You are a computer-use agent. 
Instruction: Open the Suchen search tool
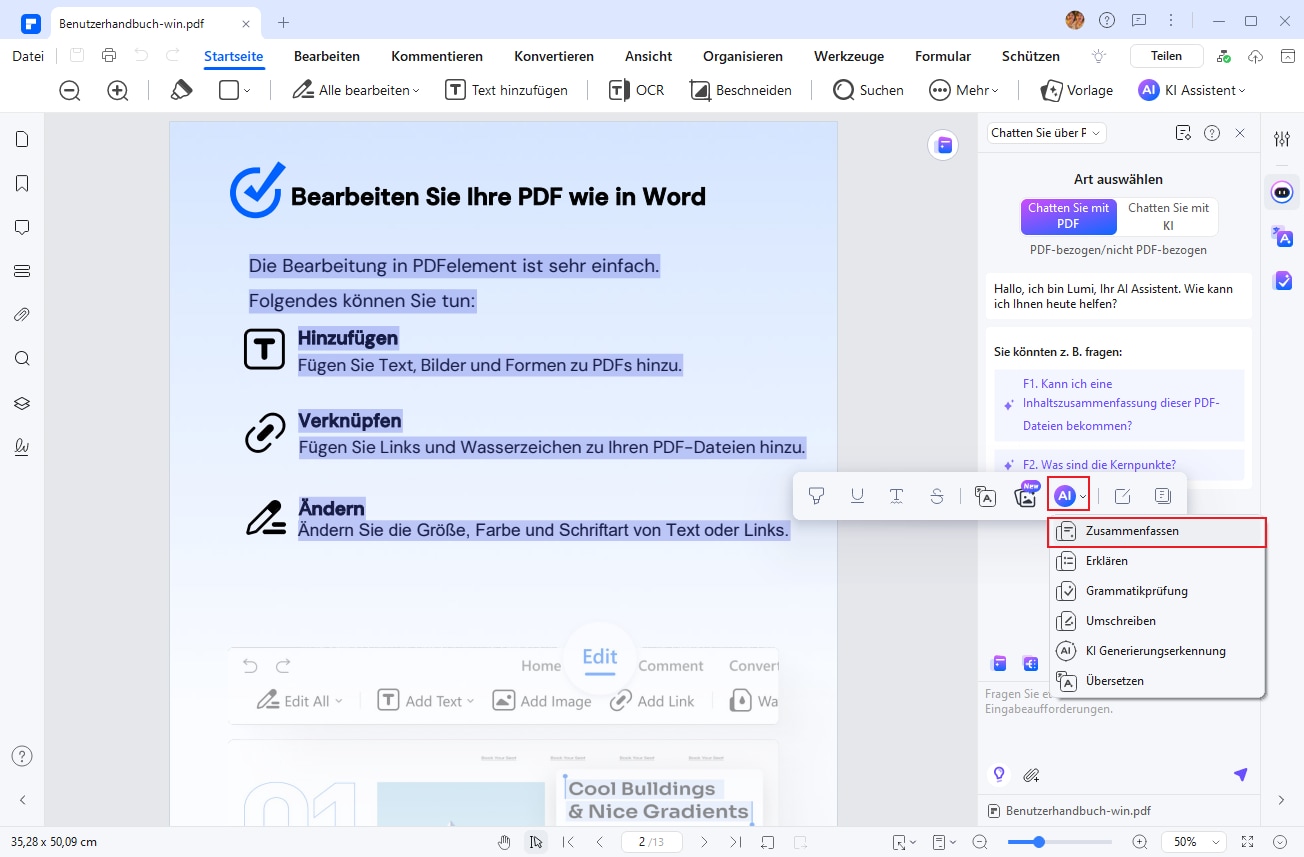pos(869,90)
